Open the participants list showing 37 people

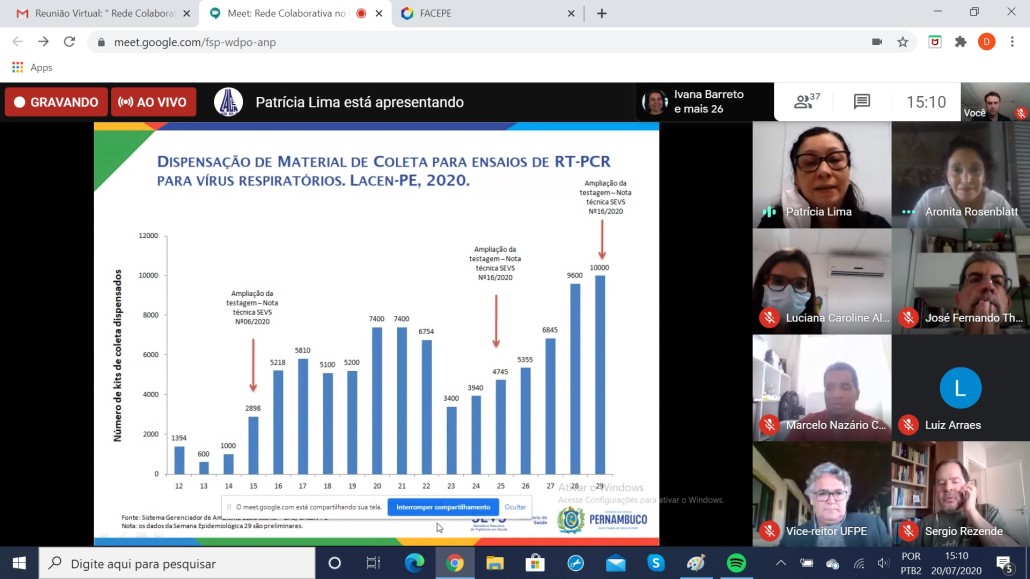tap(806, 102)
